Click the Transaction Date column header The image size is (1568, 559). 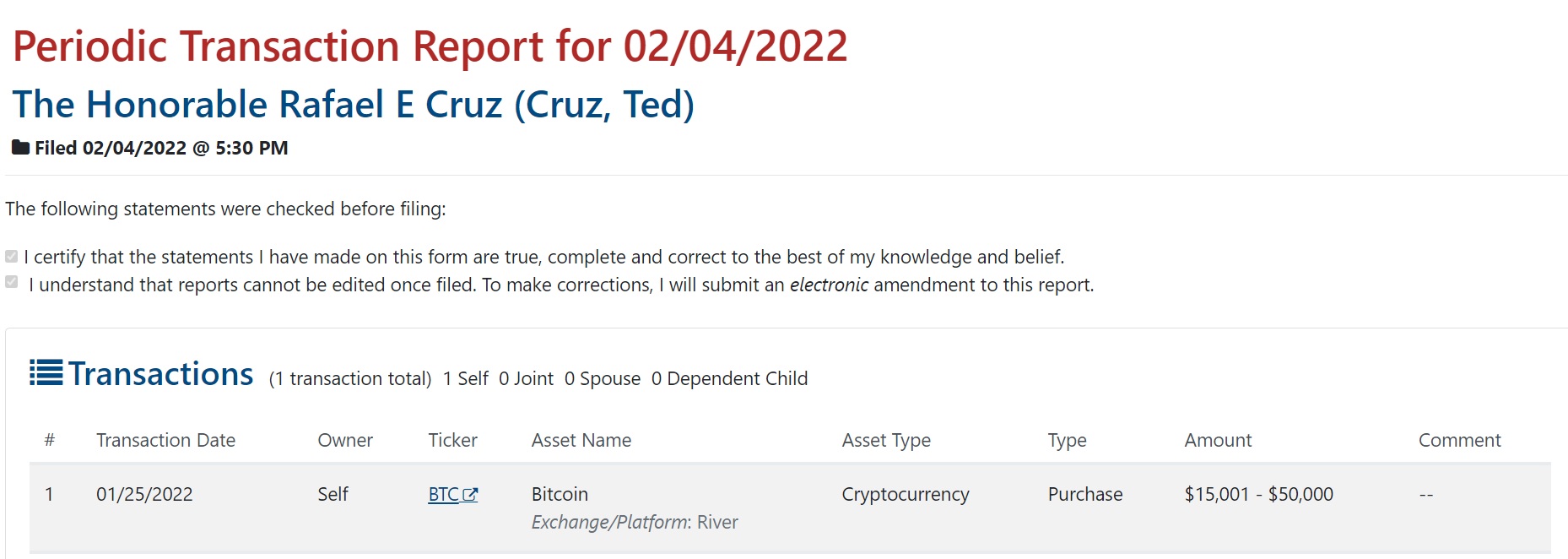click(x=165, y=440)
